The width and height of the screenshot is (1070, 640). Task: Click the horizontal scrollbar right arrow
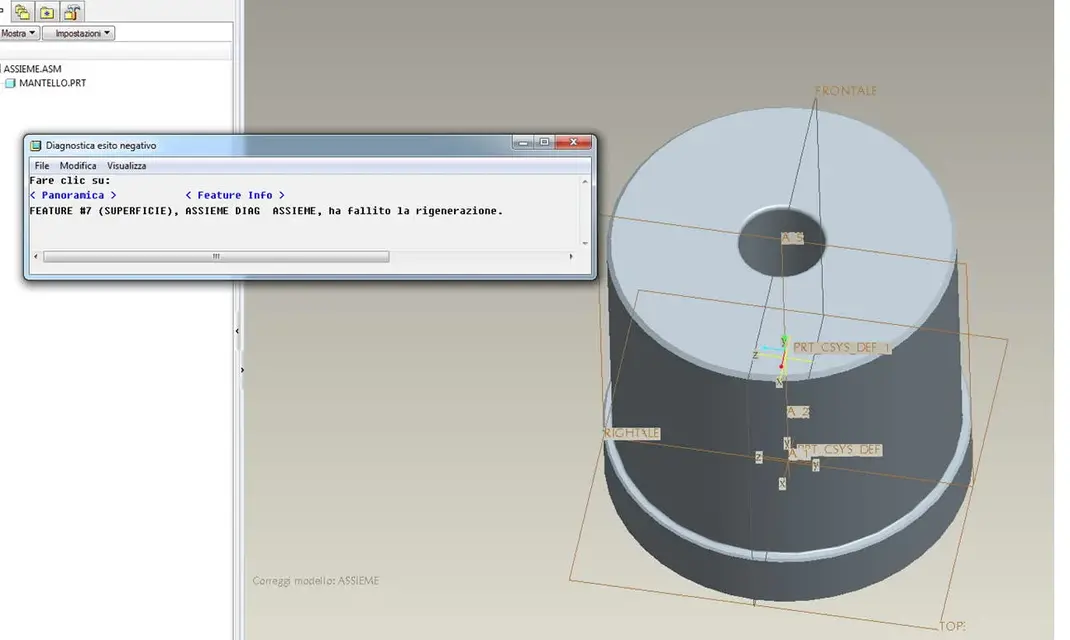tap(571, 257)
